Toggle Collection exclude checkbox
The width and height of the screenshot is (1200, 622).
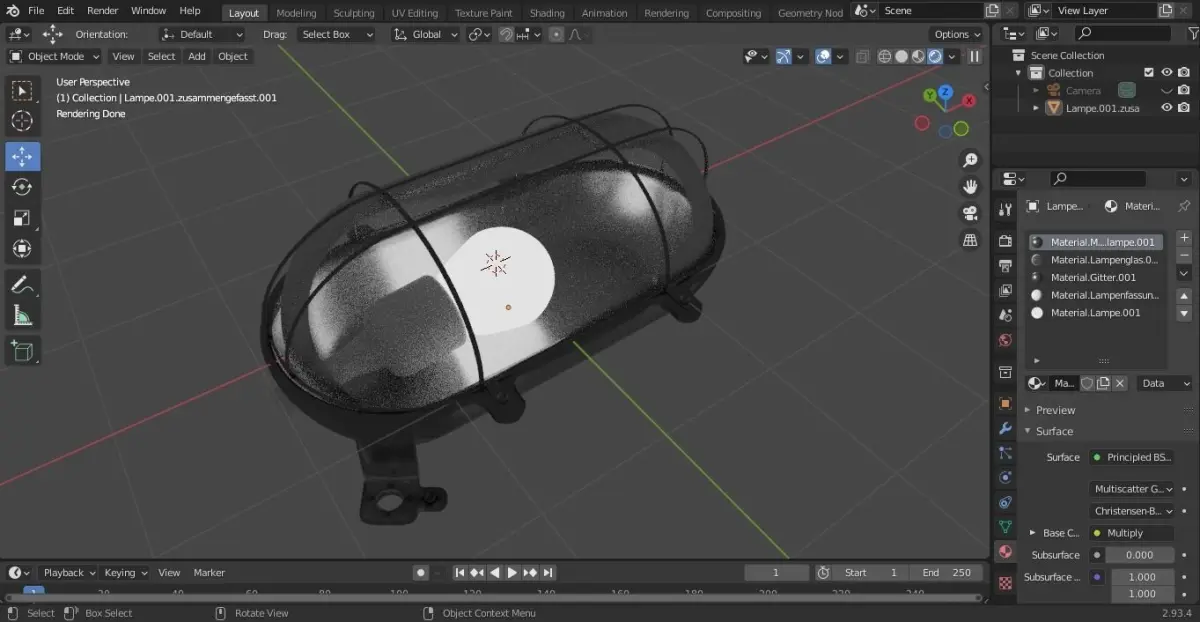pyautogui.click(x=1149, y=73)
